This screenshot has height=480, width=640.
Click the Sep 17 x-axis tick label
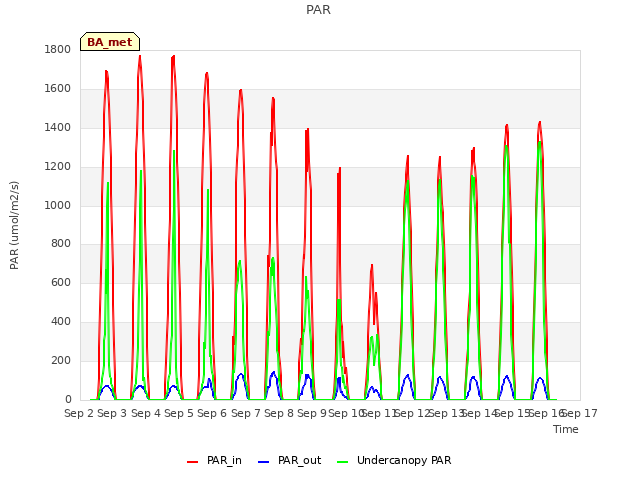tap(580, 413)
